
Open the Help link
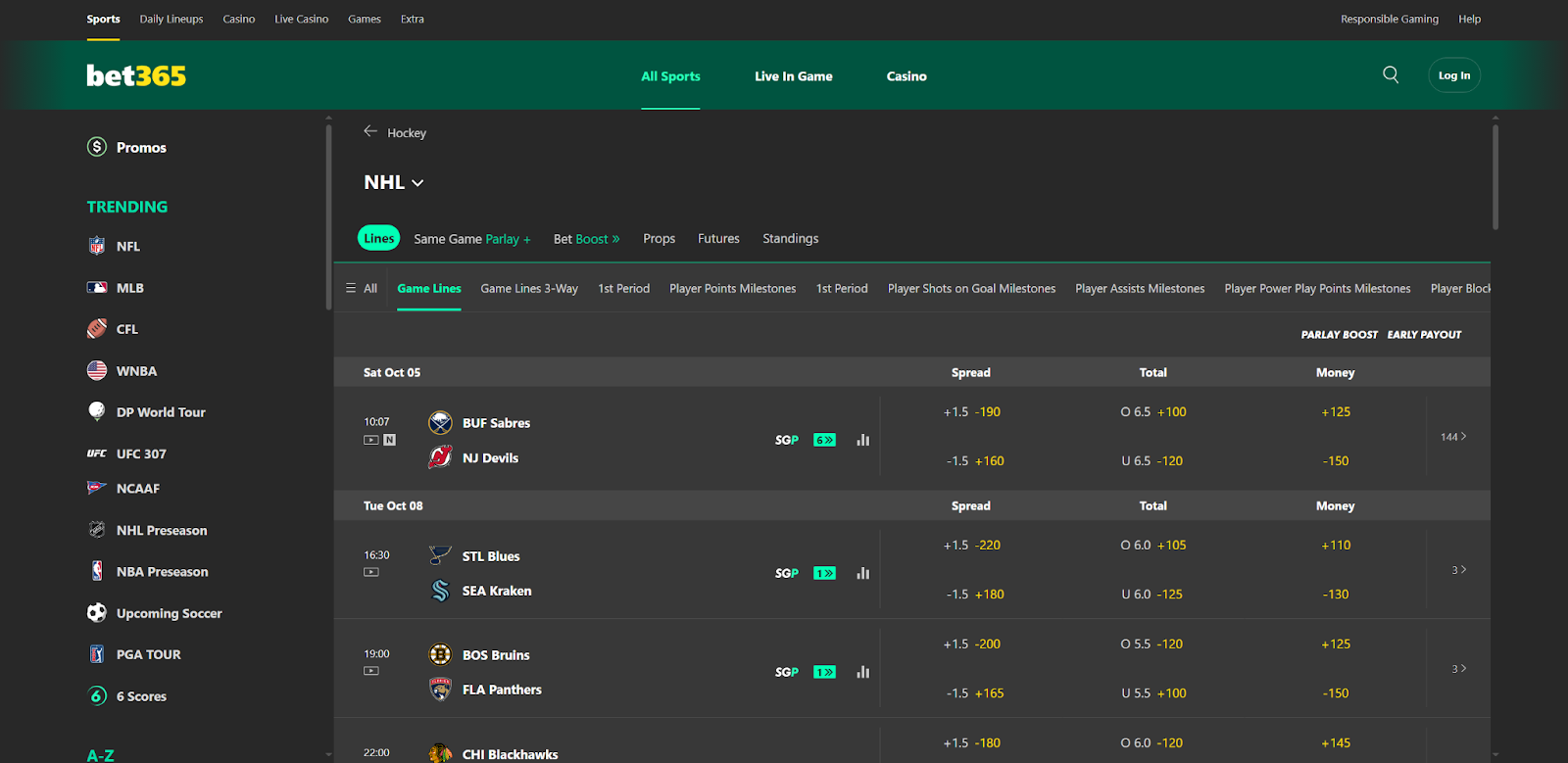(x=1469, y=19)
